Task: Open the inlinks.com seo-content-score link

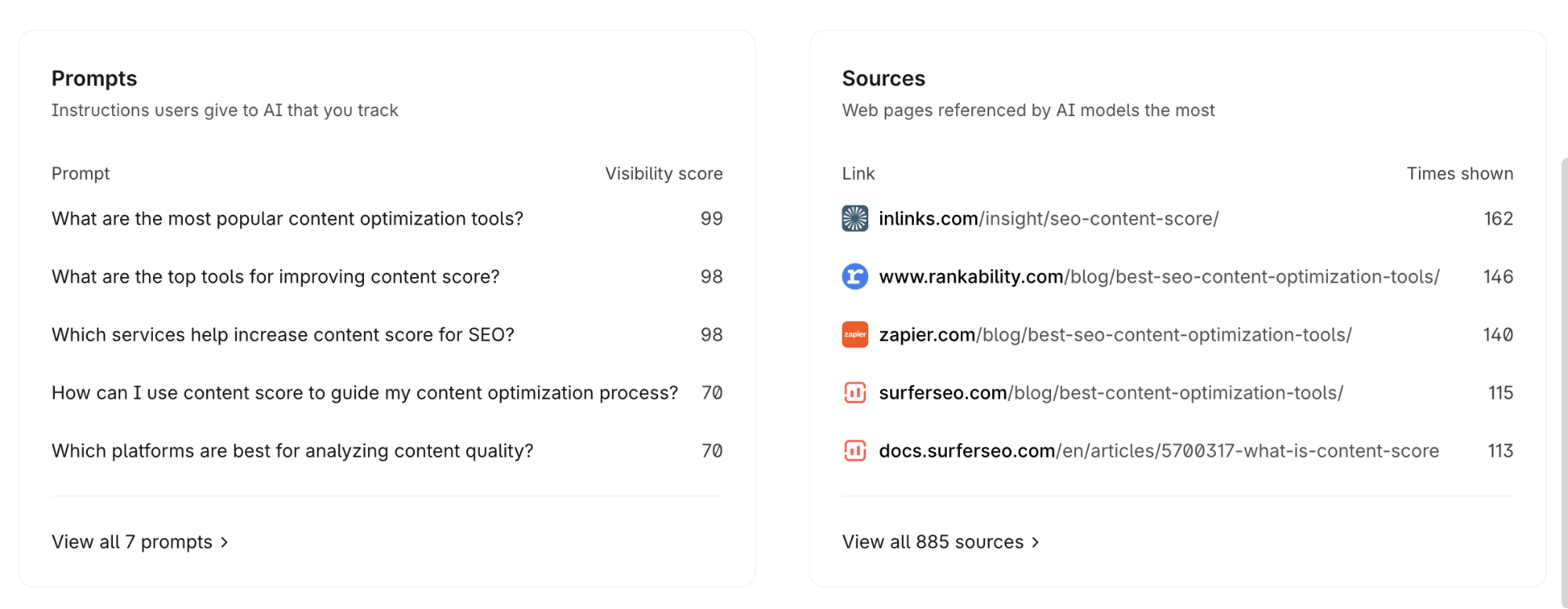Action: [1048, 219]
